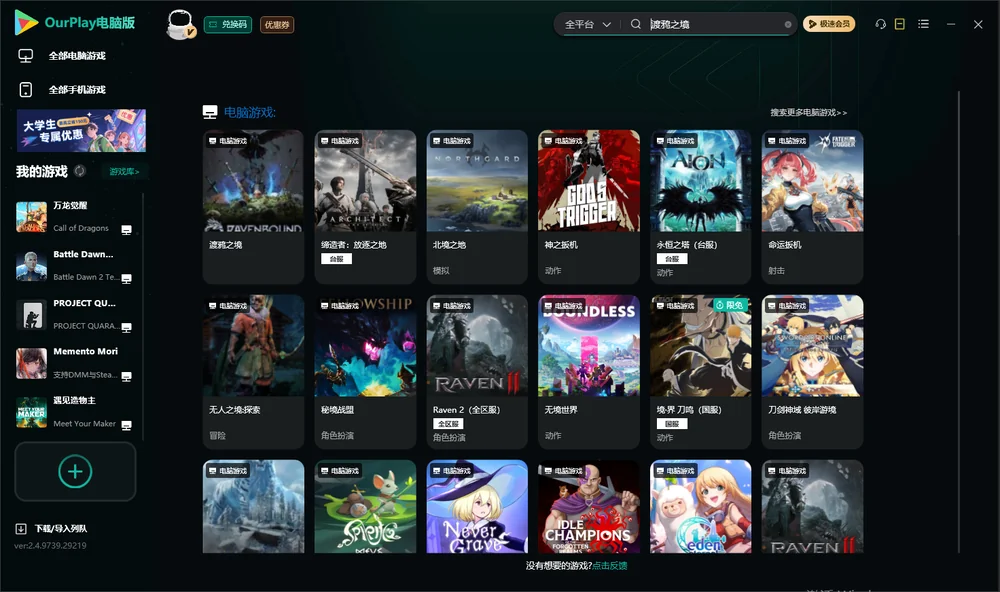Click the PC monitor icon beside 全部电脑游戏

26,56
